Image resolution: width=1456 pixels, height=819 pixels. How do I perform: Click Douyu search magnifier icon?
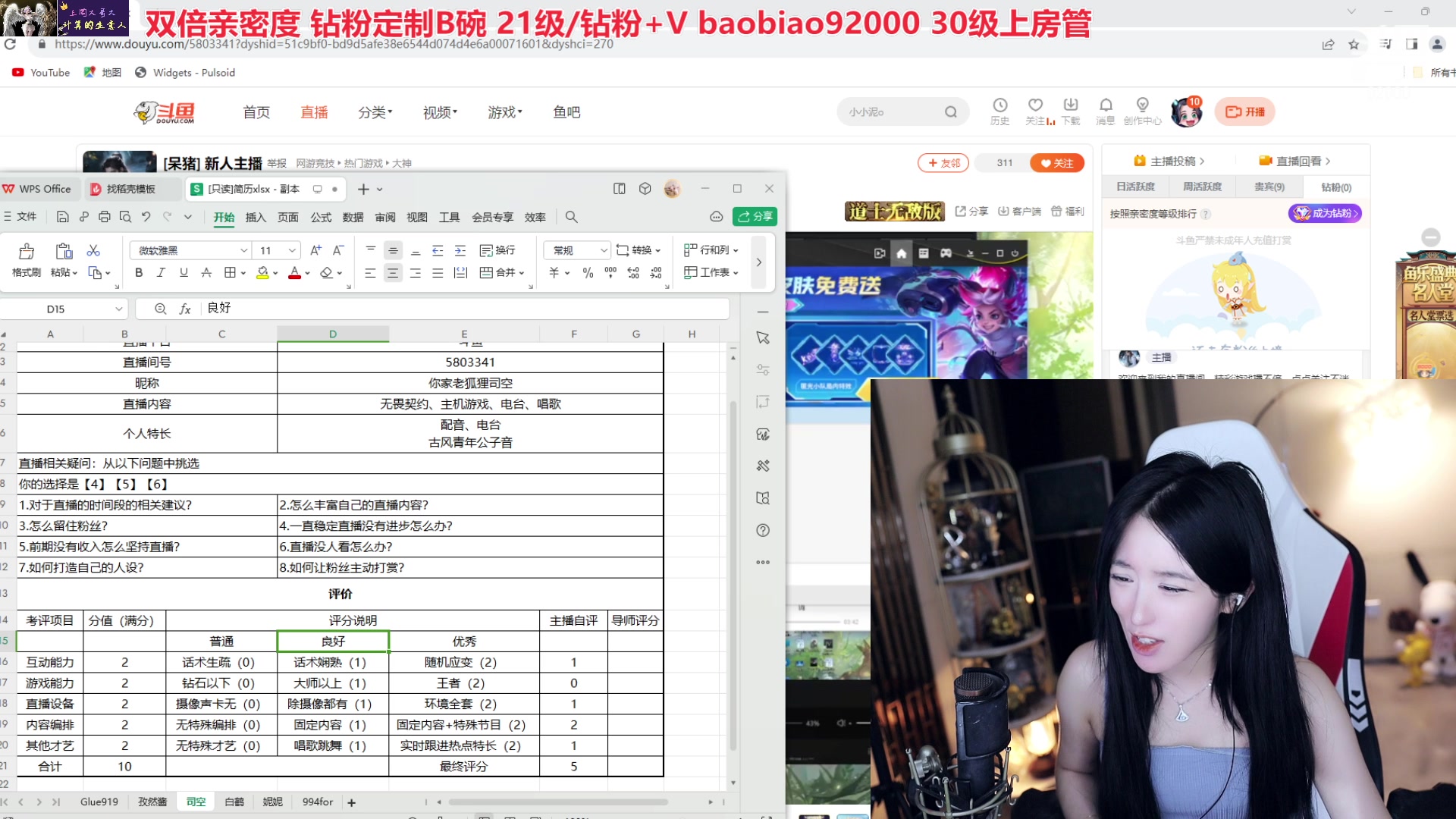click(x=951, y=112)
